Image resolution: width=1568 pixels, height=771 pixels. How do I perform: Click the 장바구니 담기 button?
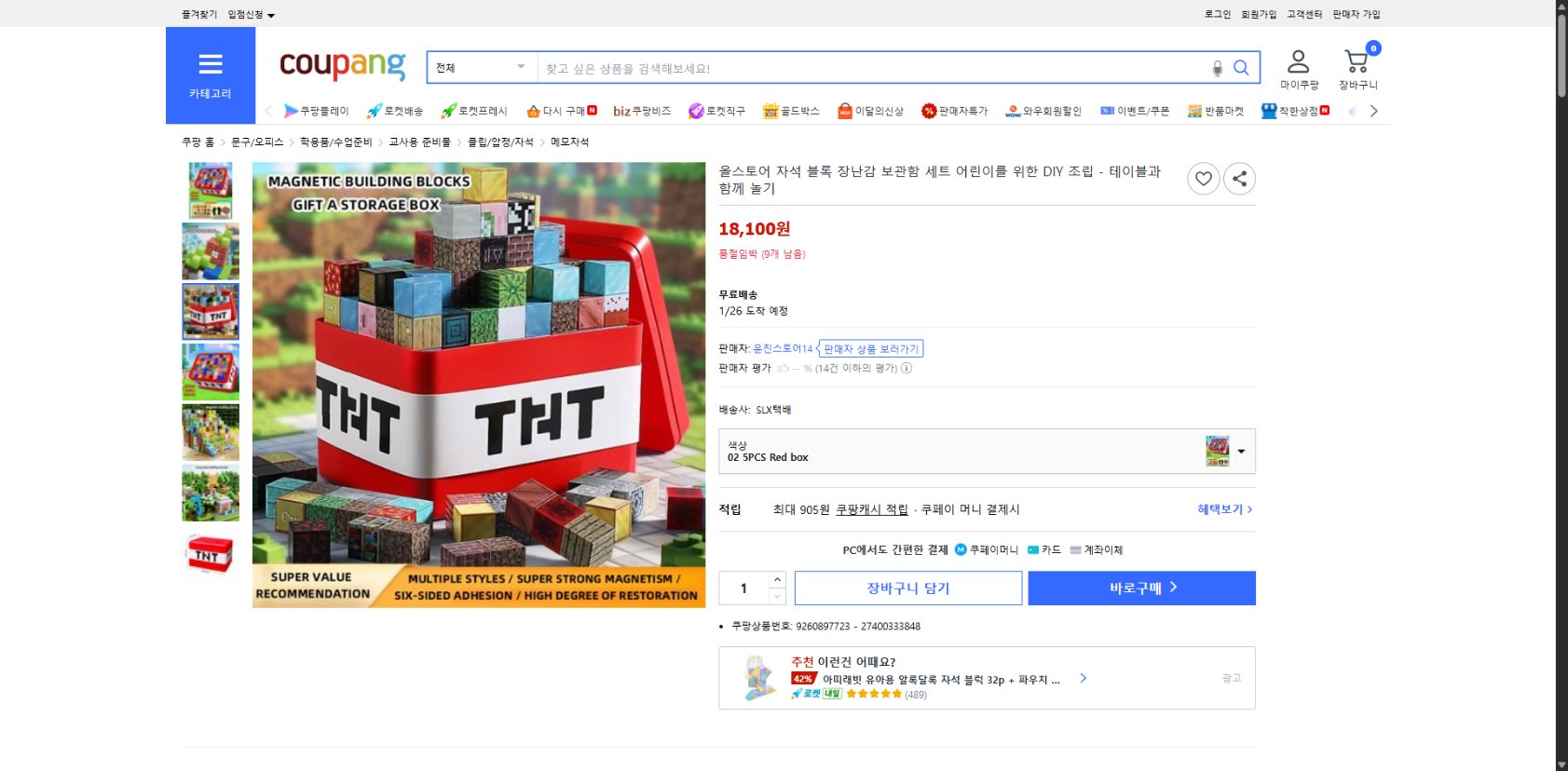(908, 588)
